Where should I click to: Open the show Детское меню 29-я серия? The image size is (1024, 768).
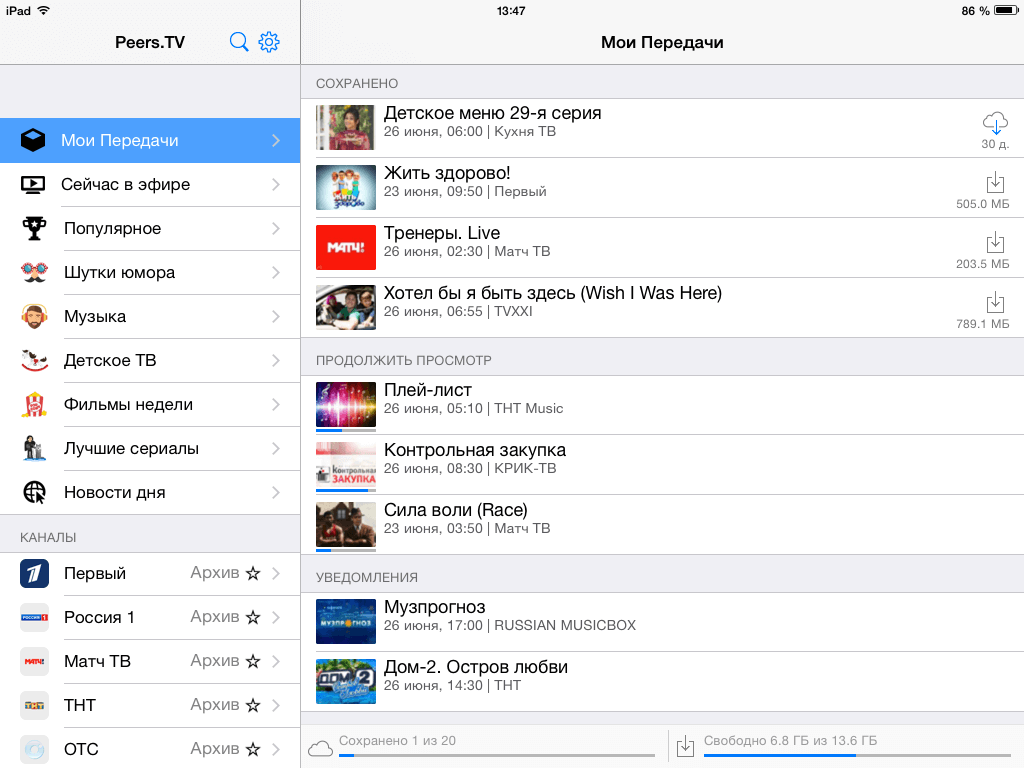pos(662,128)
